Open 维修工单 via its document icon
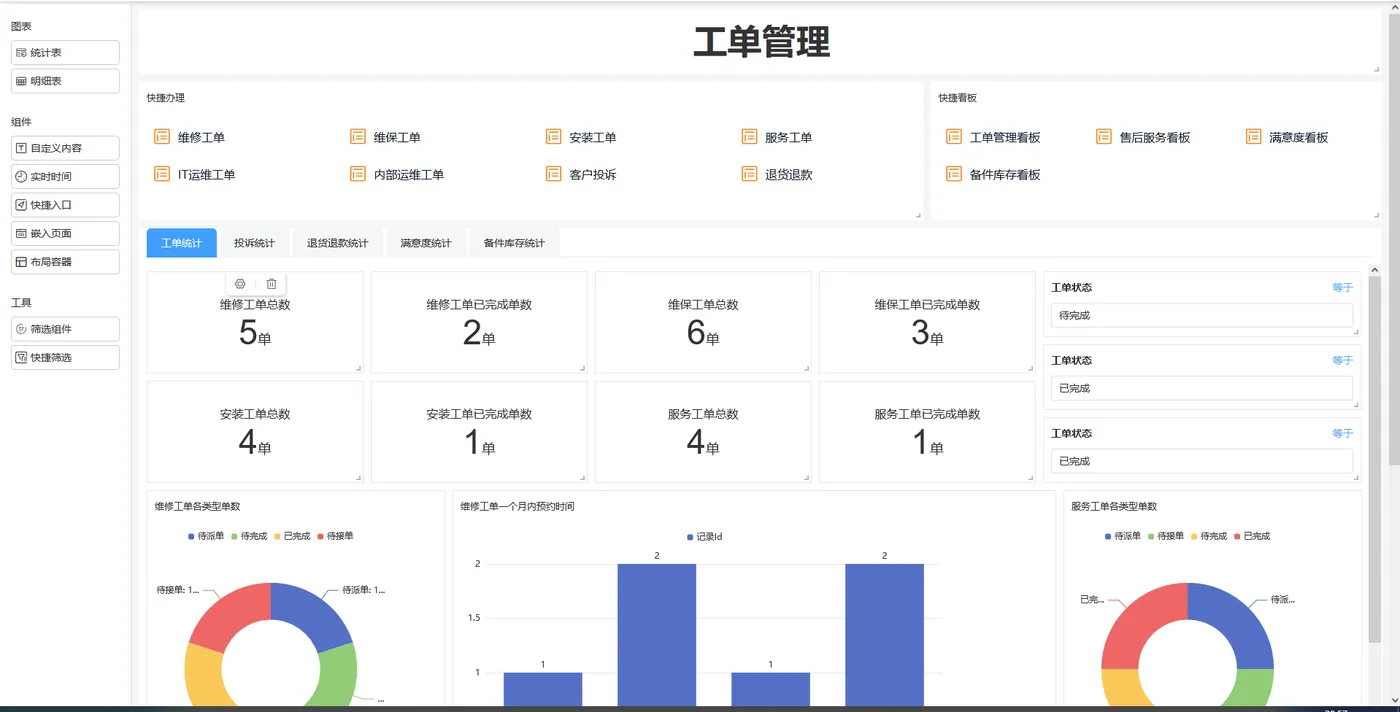Viewport: 1400px width, 712px height. 161,136
